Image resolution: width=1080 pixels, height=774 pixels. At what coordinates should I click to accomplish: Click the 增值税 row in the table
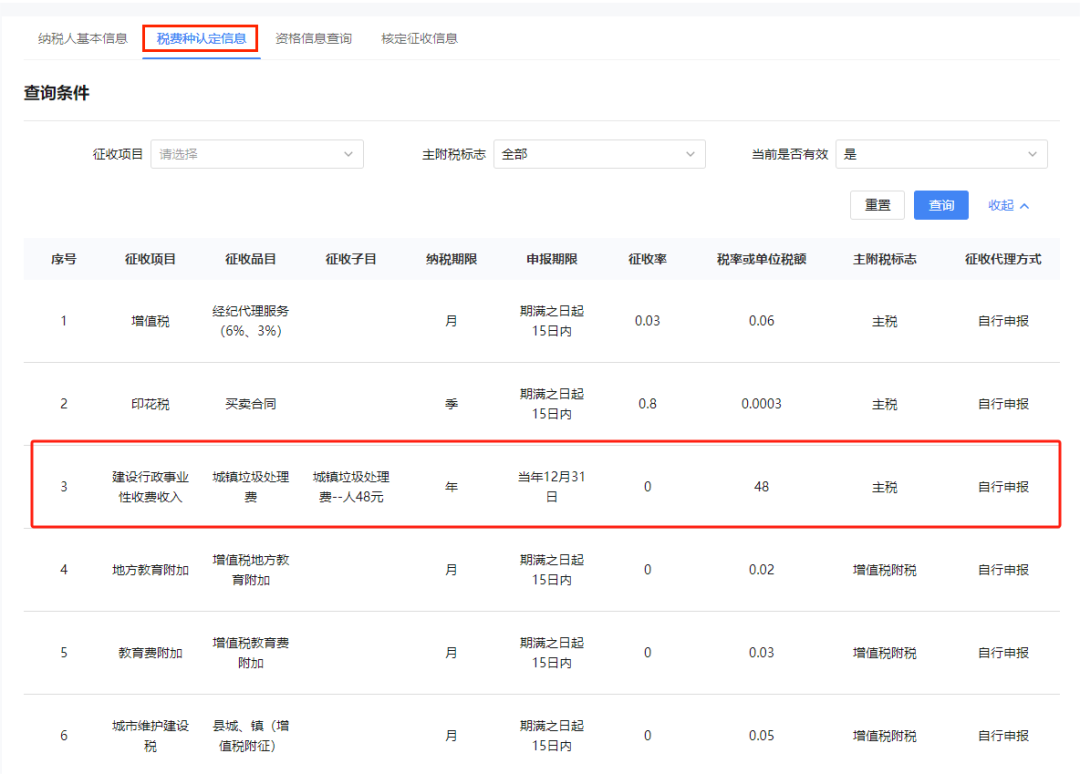coord(540,321)
